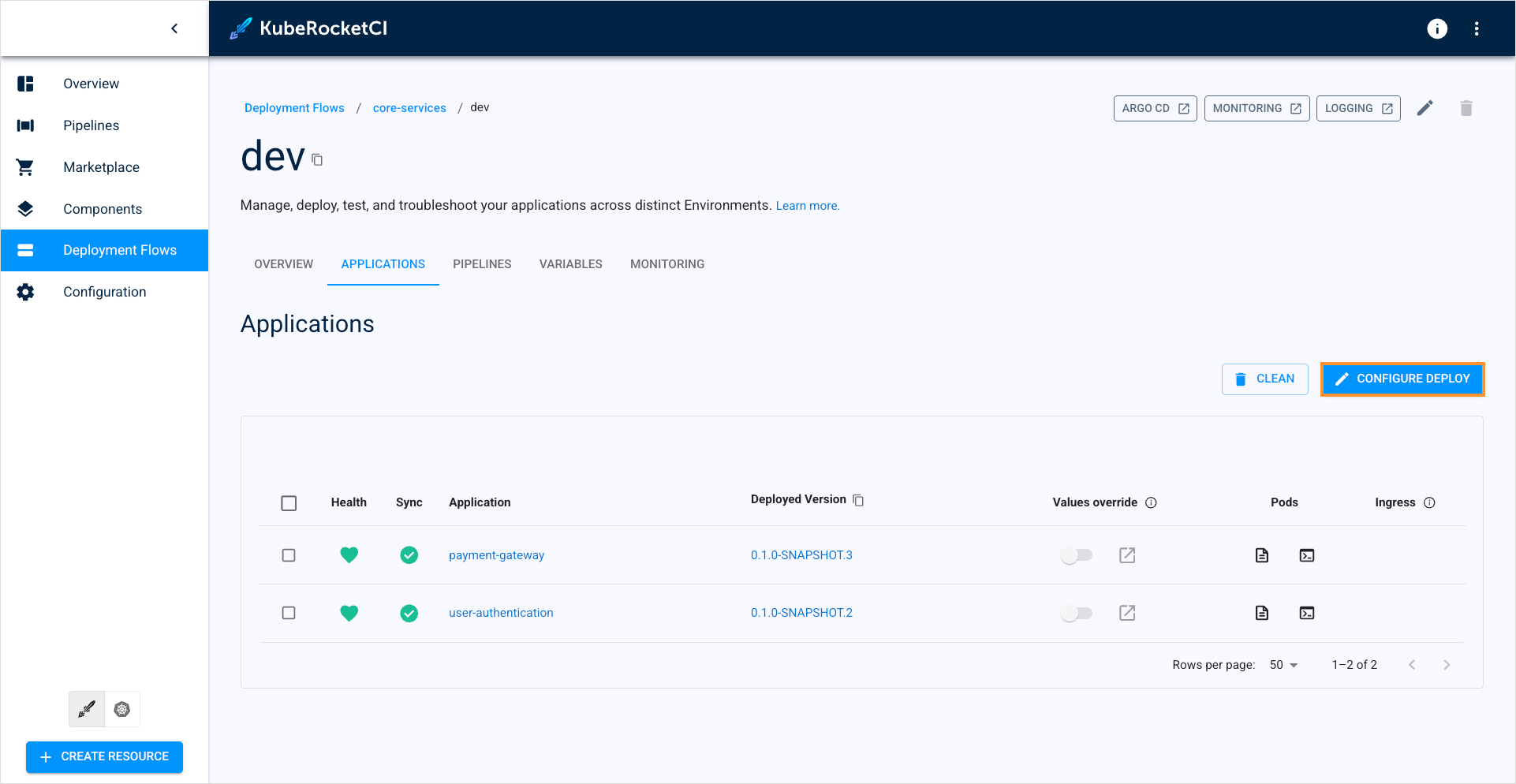Open user-authentication pod terminal icon
The width and height of the screenshot is (1516, 784).
(x=1306, y=613)
